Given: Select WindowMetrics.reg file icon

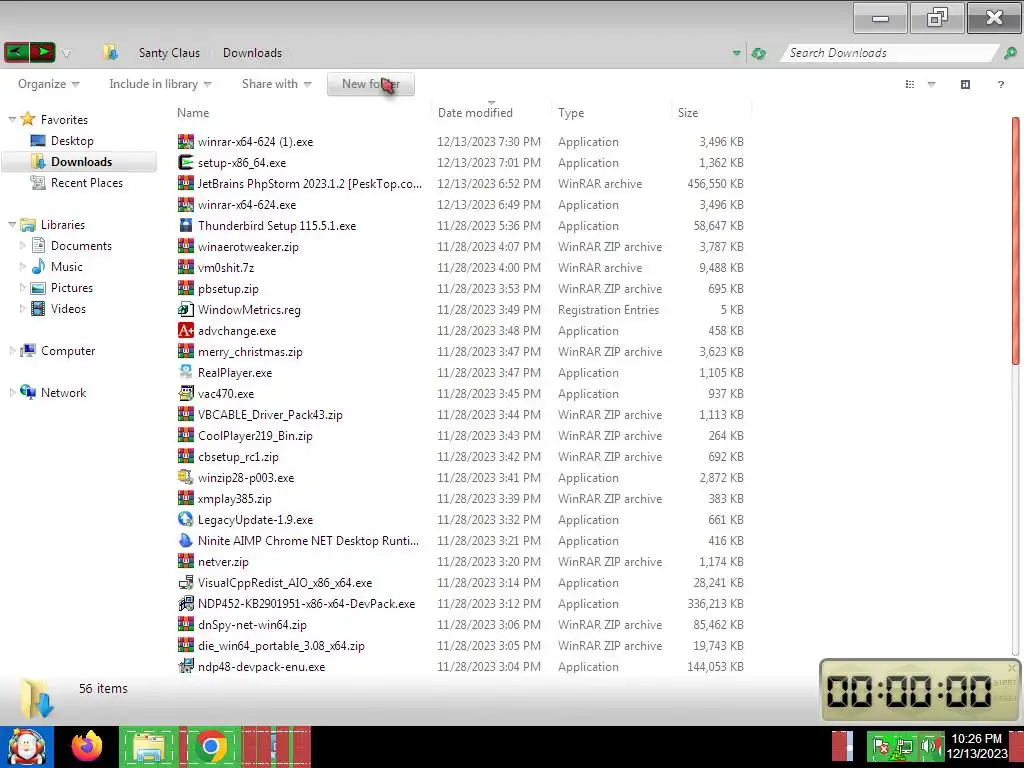Looking at the screenshot, I should [x=186, y=310].
